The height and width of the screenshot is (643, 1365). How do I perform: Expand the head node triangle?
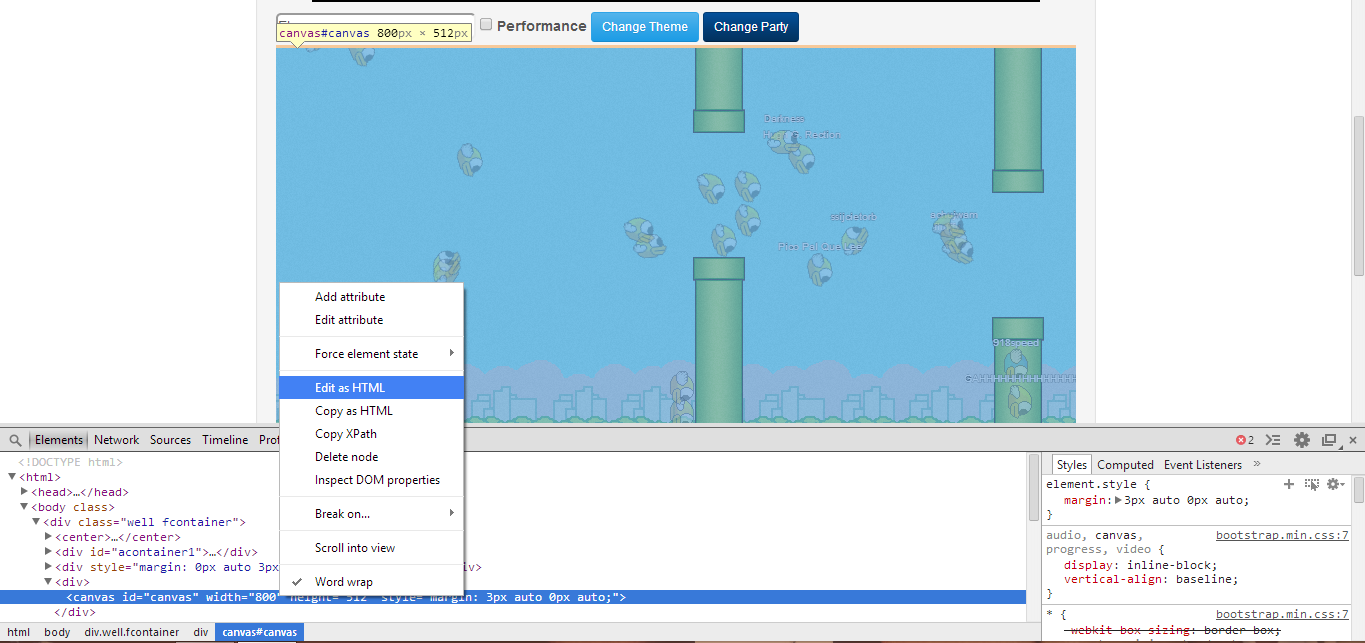pyautogui.click(x=24, y=492)
